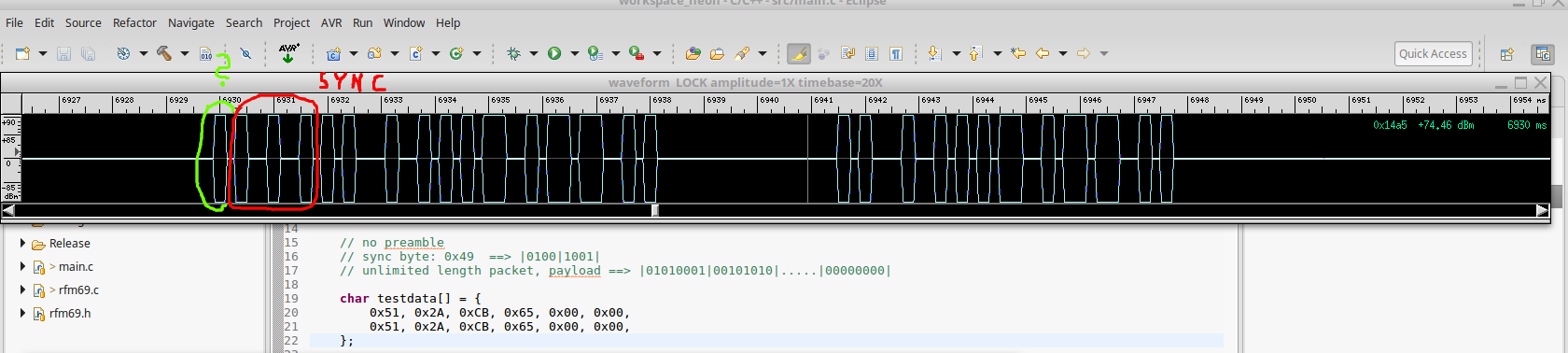1568x353 pixels.
Task: Expand the rfm69.c tree node
Action: click(x=22, y=289)
